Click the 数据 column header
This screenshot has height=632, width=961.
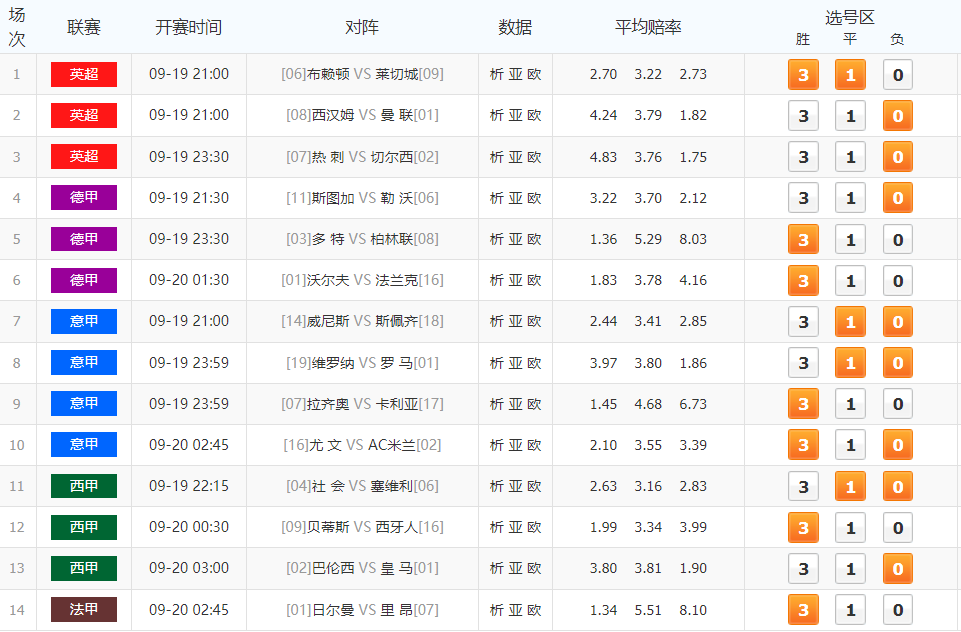click(x=515, y=28)
